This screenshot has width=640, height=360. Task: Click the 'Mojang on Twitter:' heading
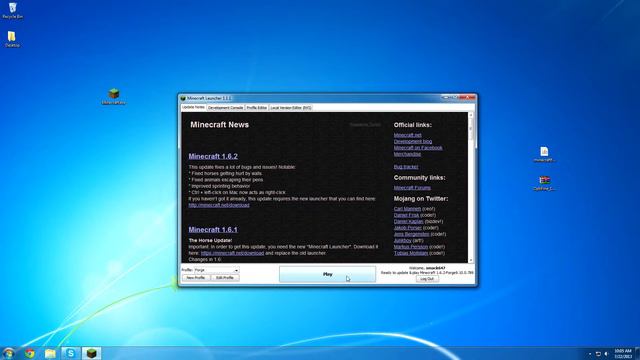tap(421, 199)
